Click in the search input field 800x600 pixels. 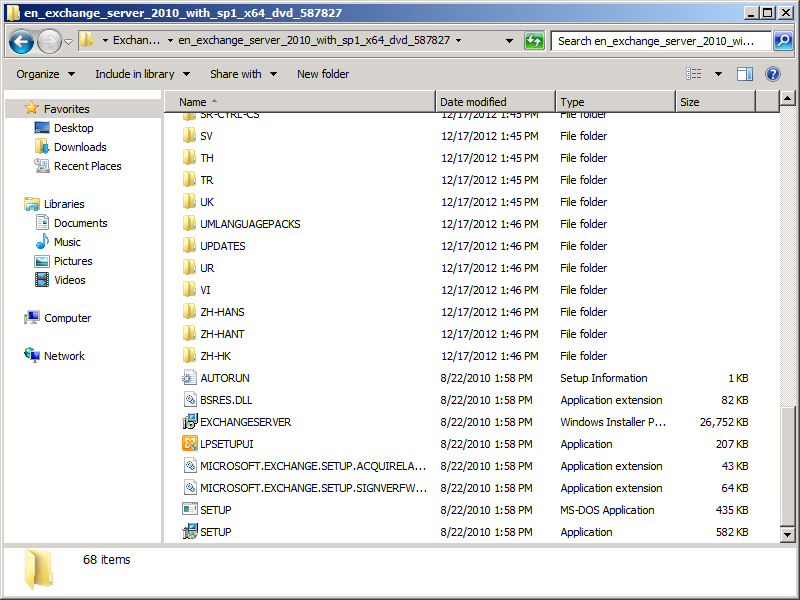pos(660,41)
